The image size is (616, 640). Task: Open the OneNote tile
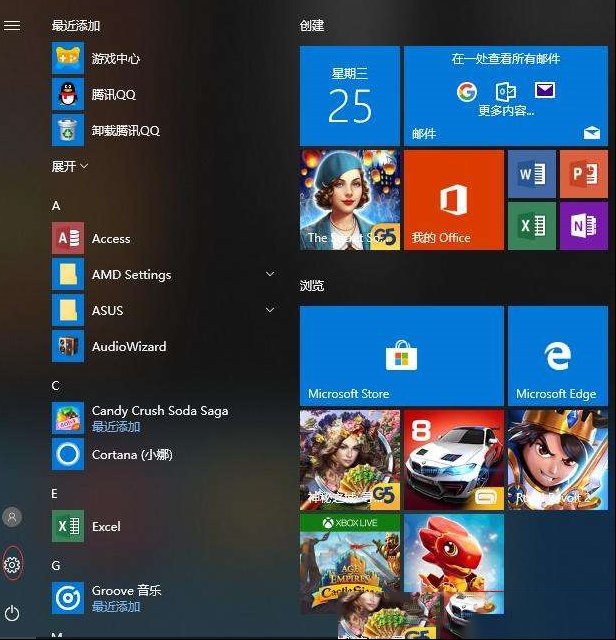click(x=584, y=226)
